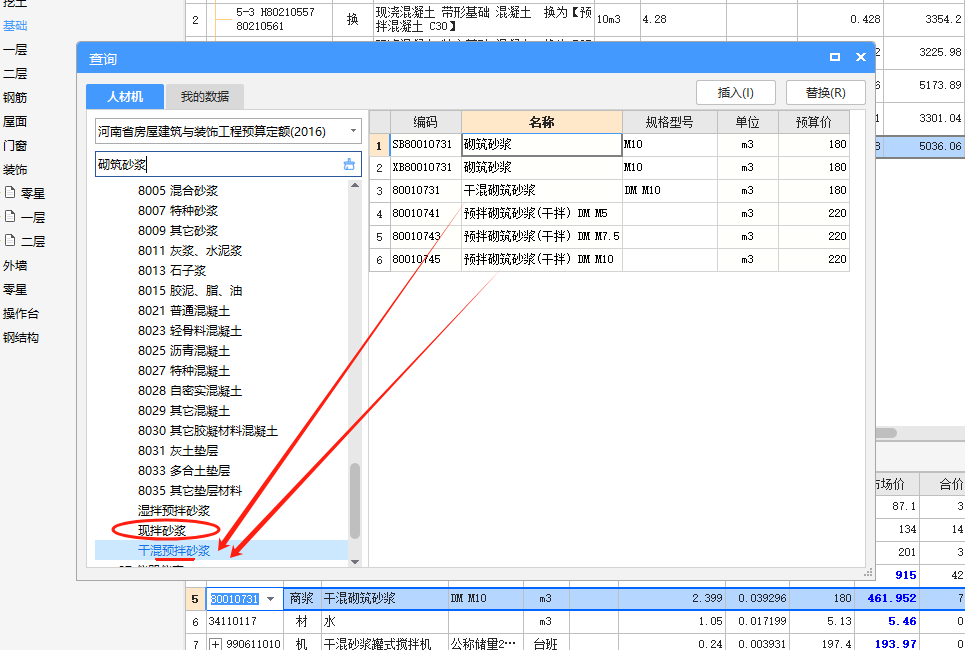The image size is (965, 650).
Task: Click the tree scrollbar up arrow
Action: 354,185
